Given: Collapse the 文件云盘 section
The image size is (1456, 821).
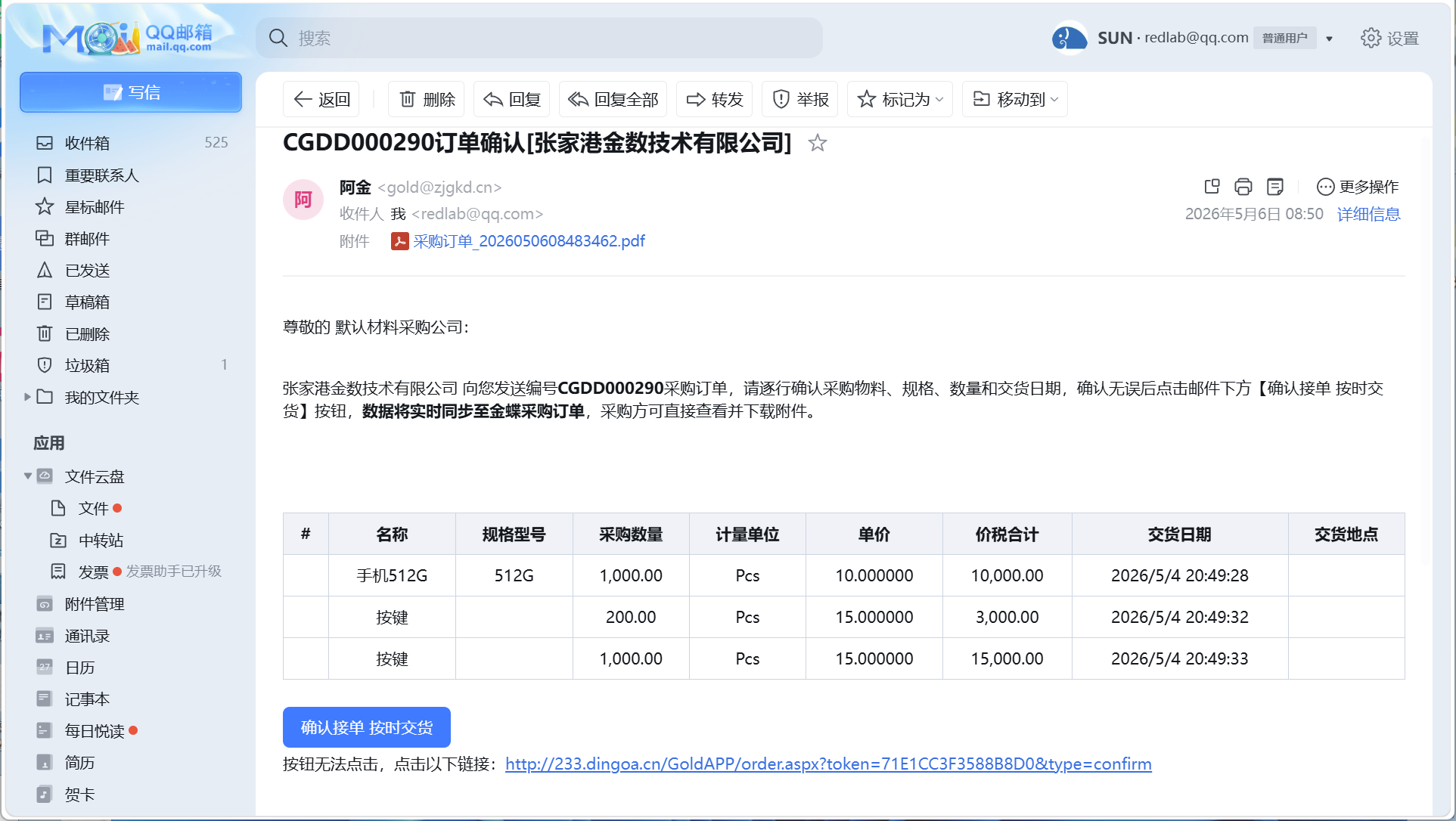Looking at the screenshot, I should tap(27, 476).
